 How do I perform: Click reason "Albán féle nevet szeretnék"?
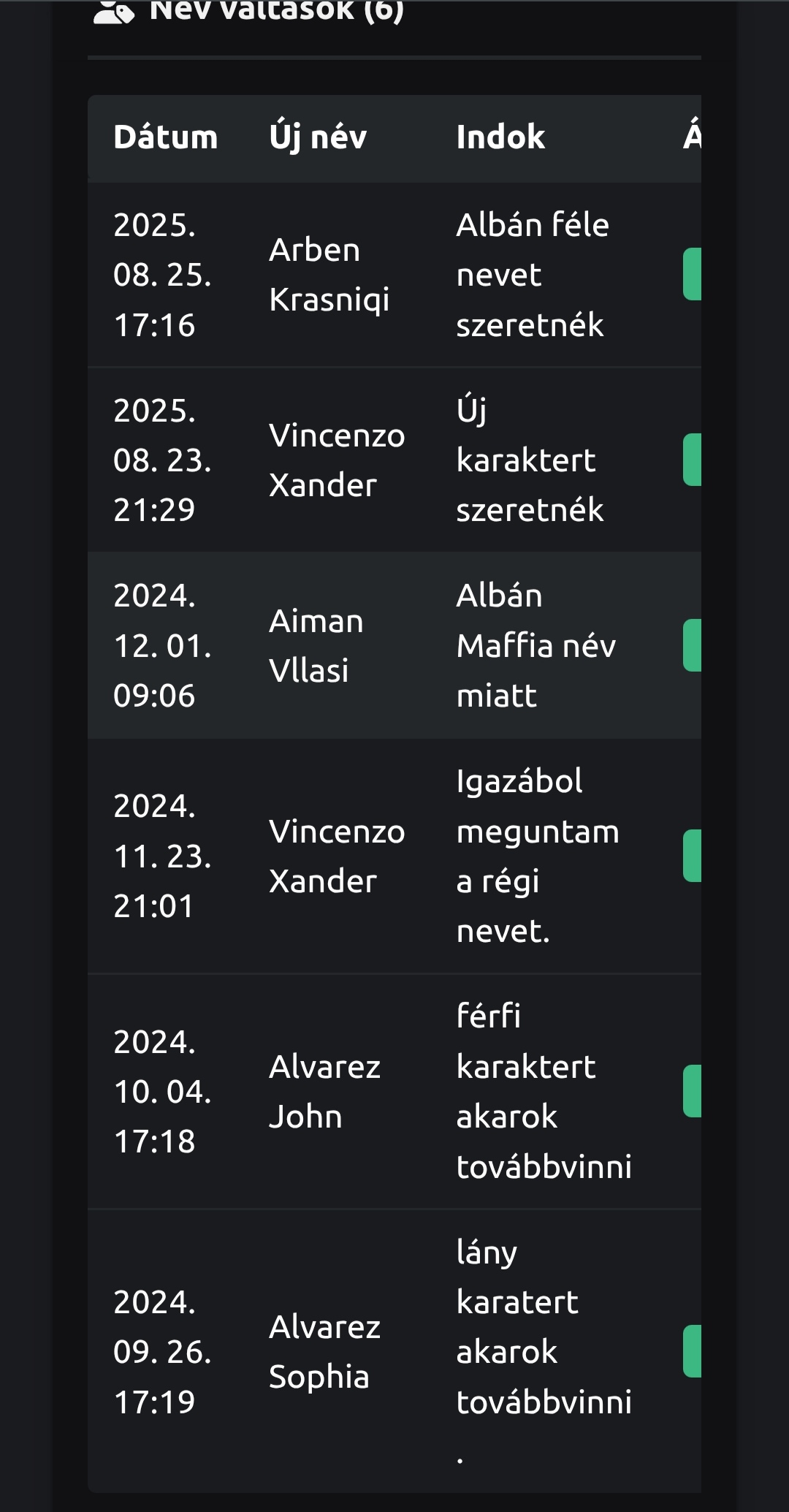tap(532, 275)
